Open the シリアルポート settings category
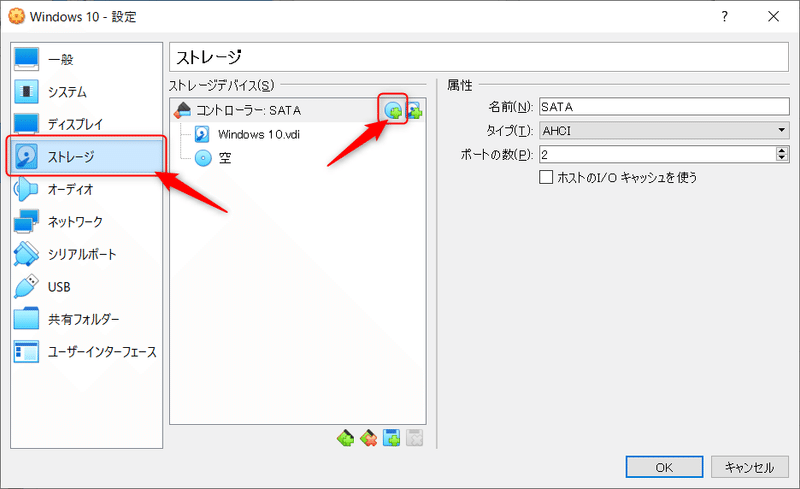Screen dimensions: 800x489 [x=86, y=254]
